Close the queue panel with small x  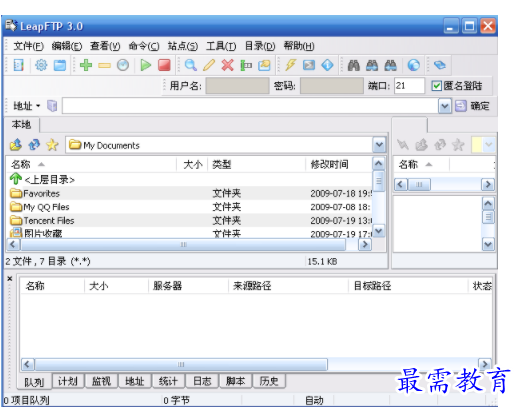pos(10,278)
